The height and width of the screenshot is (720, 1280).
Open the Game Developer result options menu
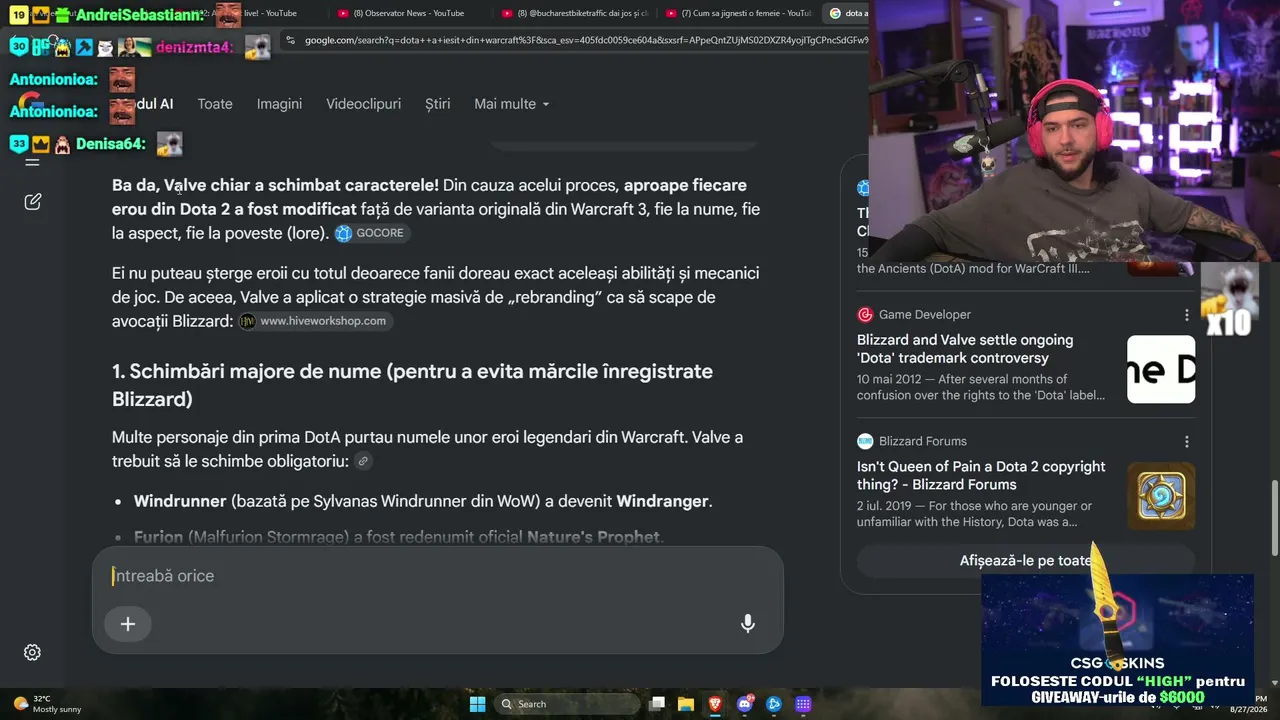pyautogui.click(x=1187, y=315)
